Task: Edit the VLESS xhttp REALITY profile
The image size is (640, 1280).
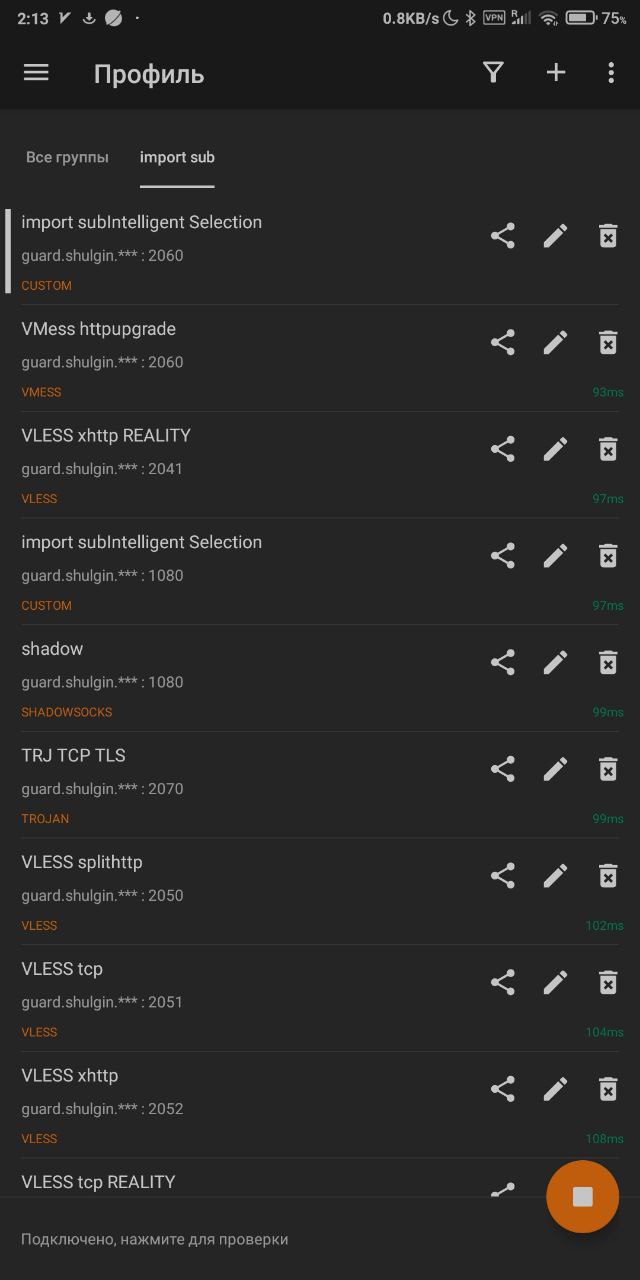Action: (556, 449)
